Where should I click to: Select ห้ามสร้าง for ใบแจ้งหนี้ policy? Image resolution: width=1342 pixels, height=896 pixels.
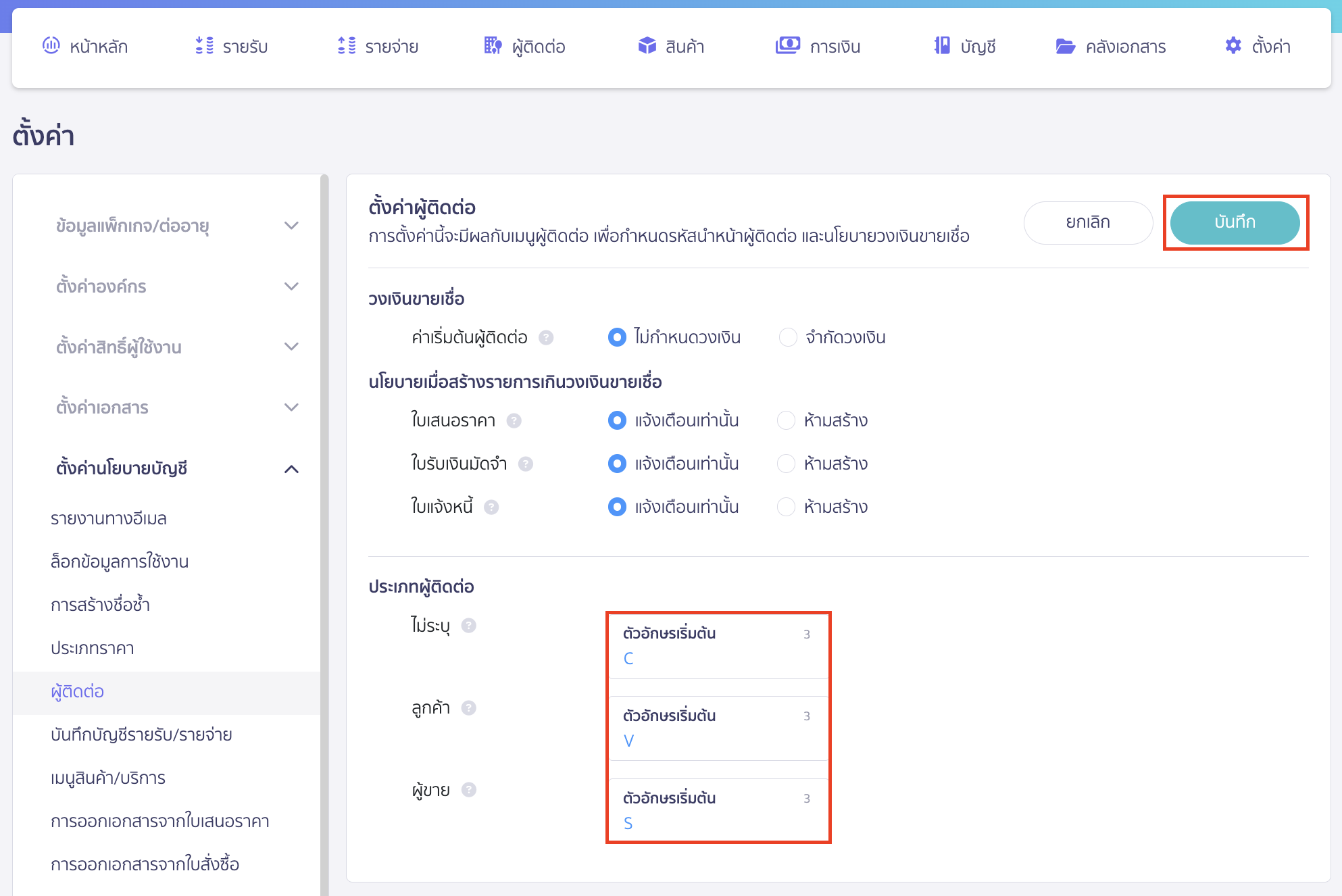[786, 507]
